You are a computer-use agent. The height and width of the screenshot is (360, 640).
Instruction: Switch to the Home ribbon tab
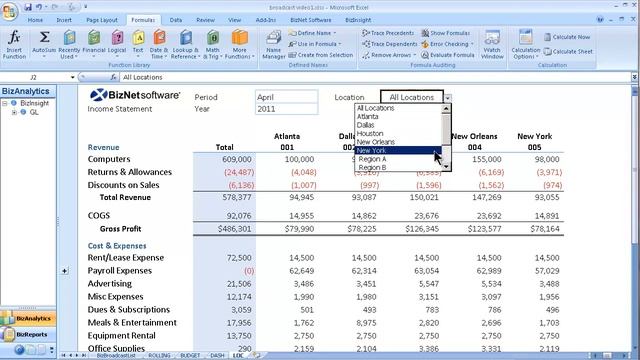pos(35,20)
